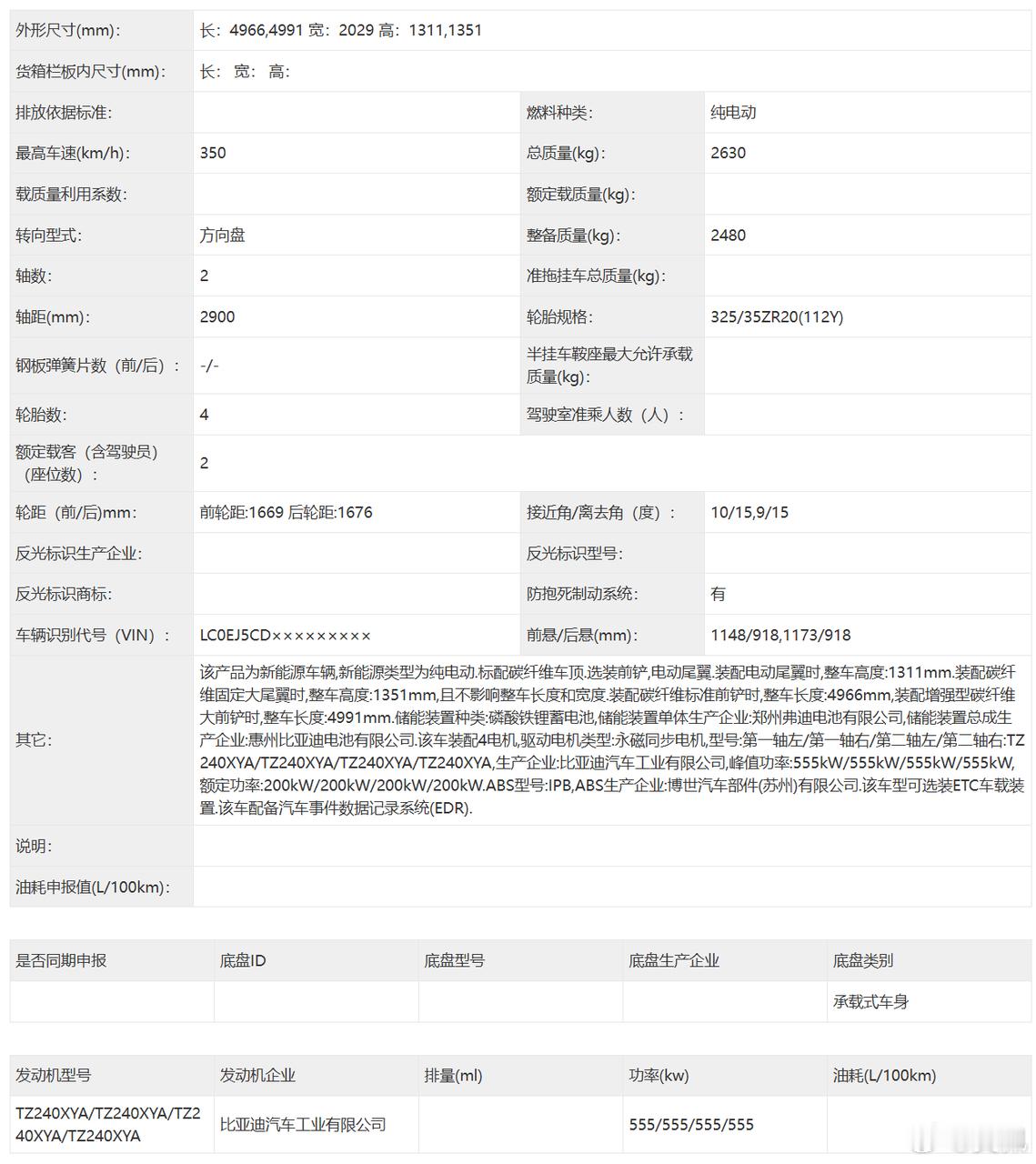Image resolution: width=1036 pixels, height=1164 pixels.
Task: Click the 前悬/后悬(mm) label
Action: click(x=582, y=635)
